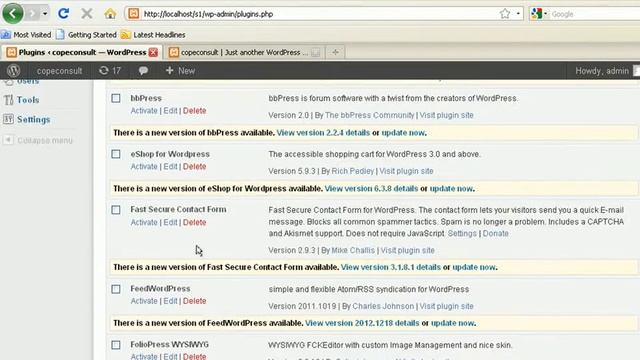Check the eShop for Wordpress checkbox
Viewport: 640px width, 360px height.
tap(116, 154)
